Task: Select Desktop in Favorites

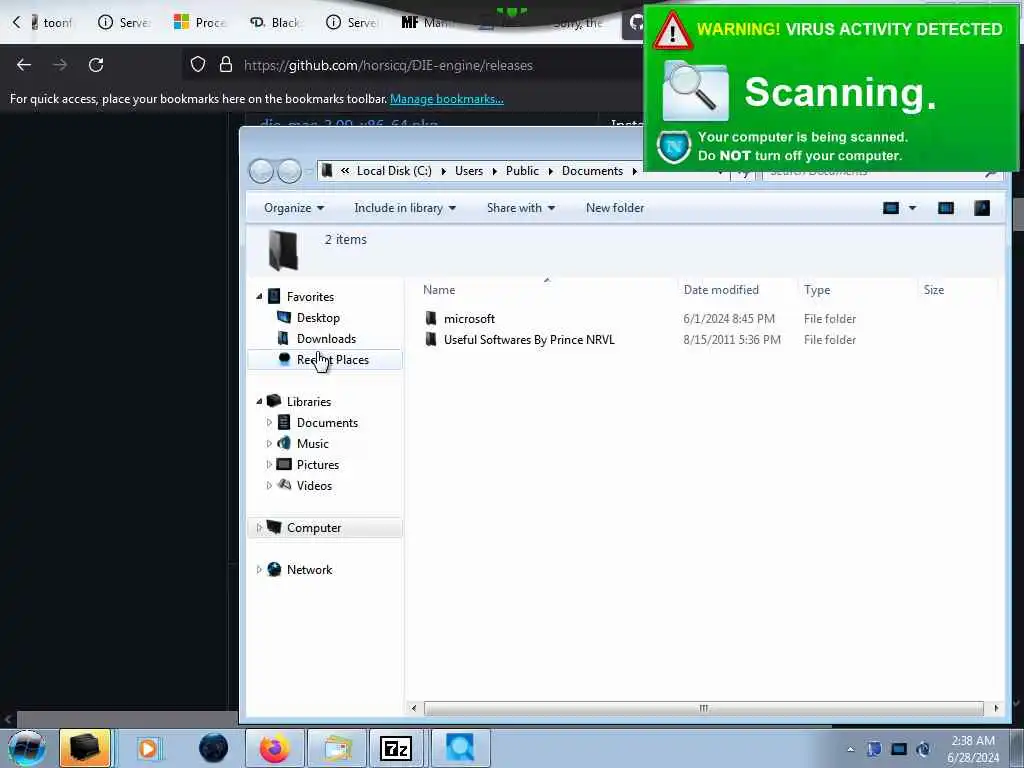Action: [x=318, y=317]
